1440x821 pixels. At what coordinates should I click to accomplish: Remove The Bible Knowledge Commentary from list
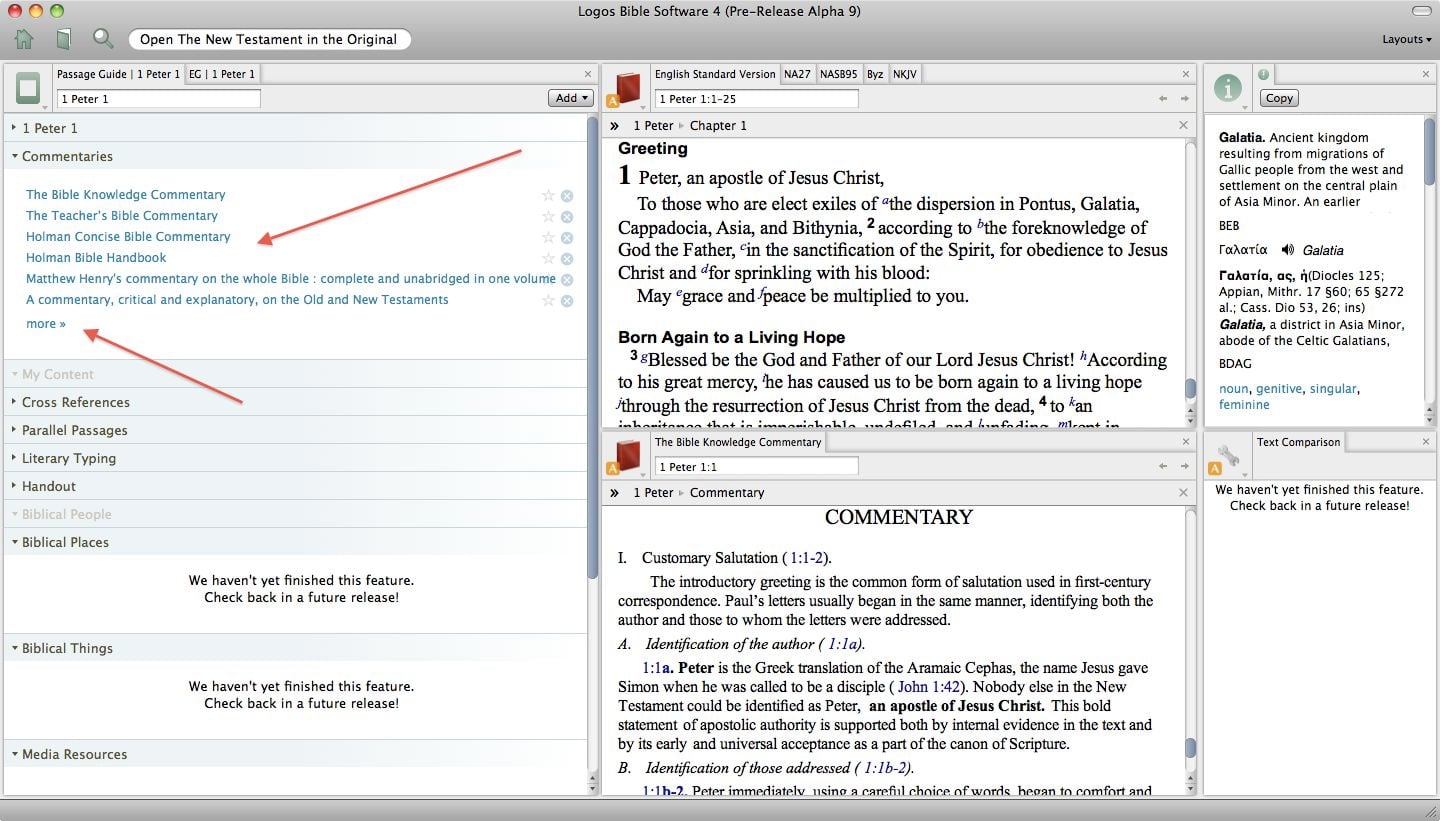[x=567, y=195]
